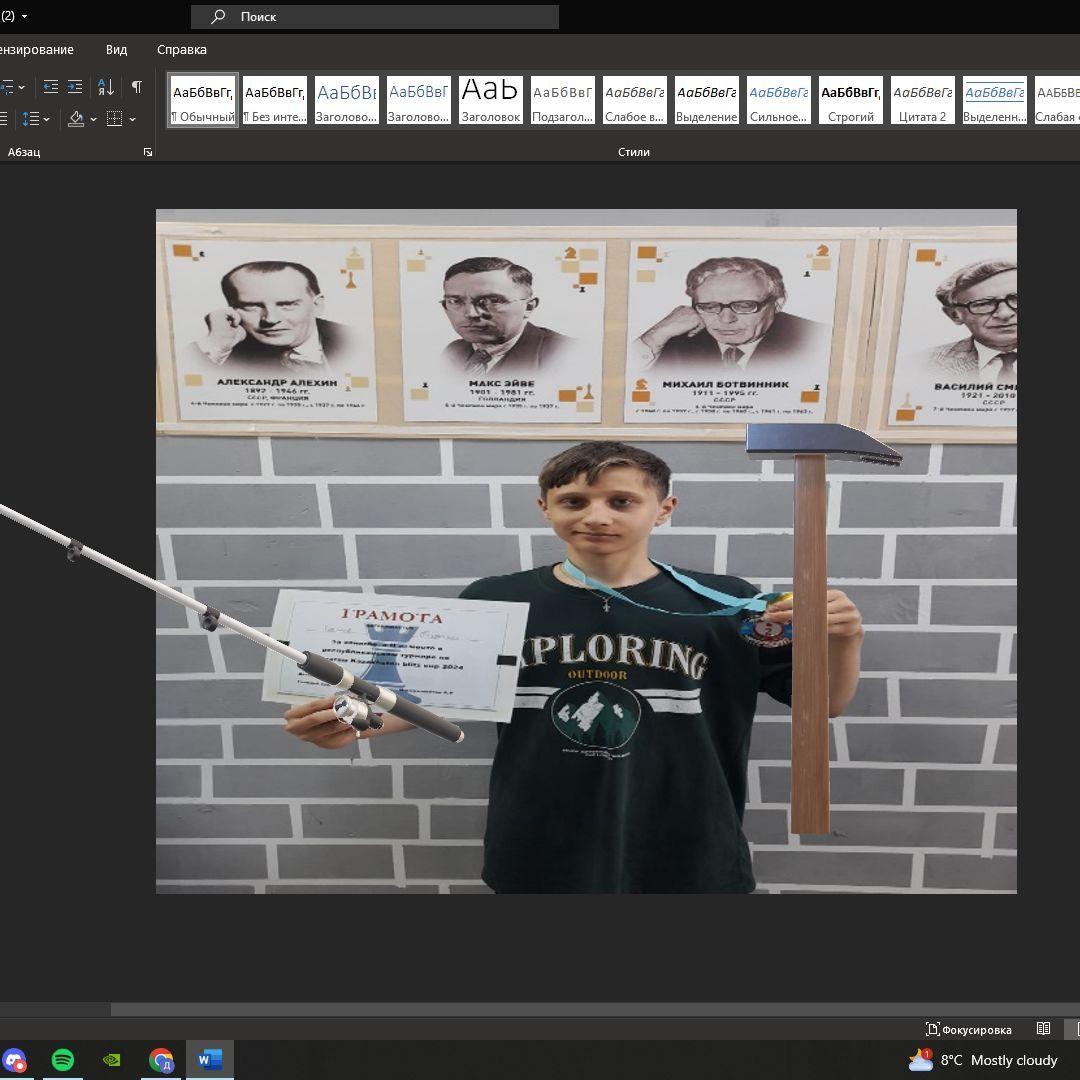This screenshot has height=1080, width=1080.
Task: Click the horizontal scrollbar thumb
Action: tap(595, 1009)
